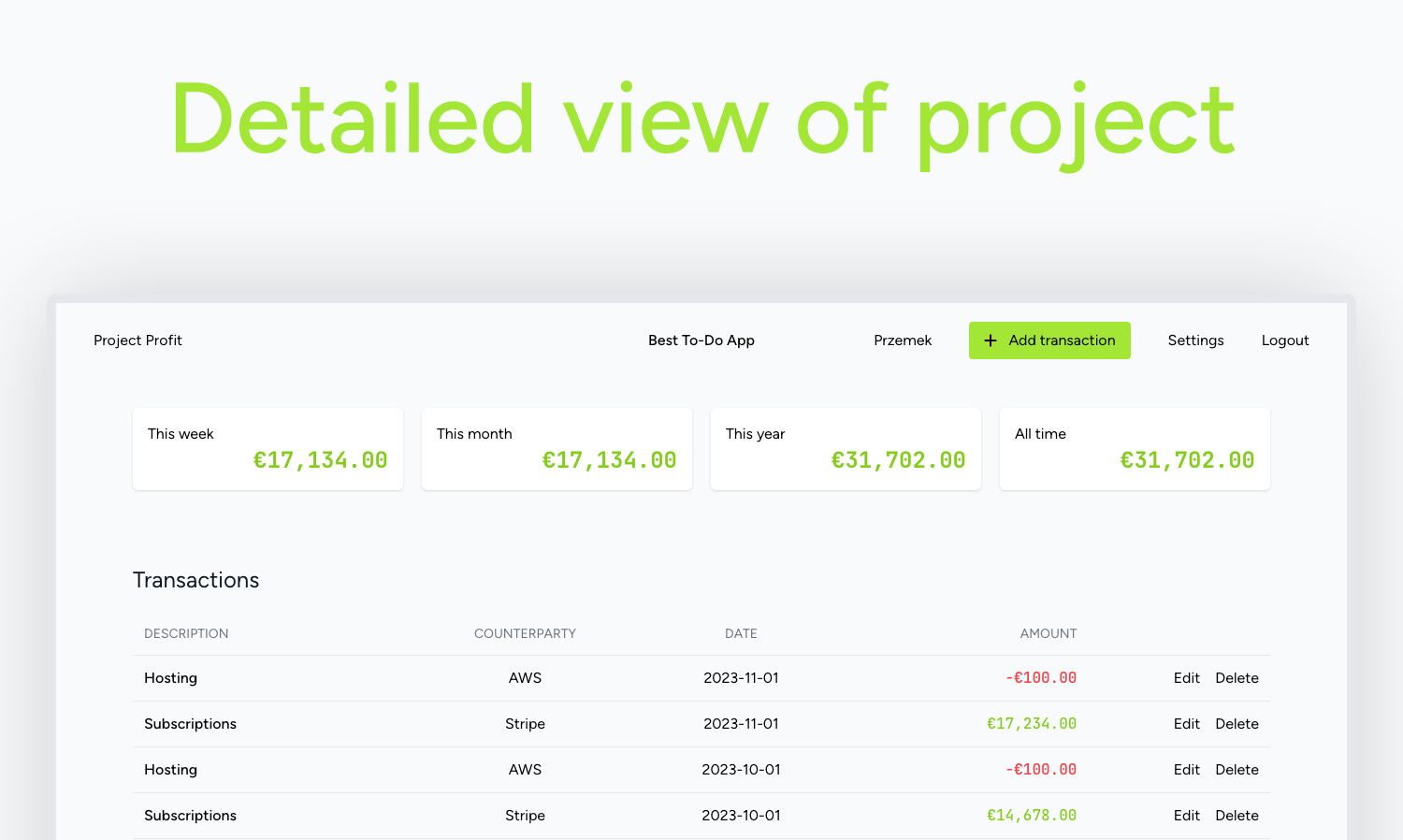Select the This week profit card

(x=268, y=449)
